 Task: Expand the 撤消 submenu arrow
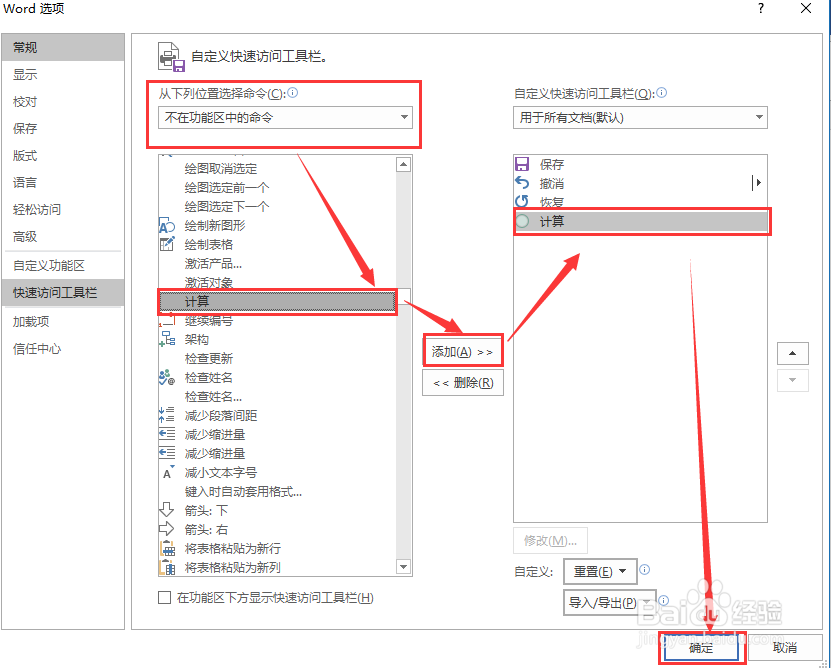click(758, 183)
